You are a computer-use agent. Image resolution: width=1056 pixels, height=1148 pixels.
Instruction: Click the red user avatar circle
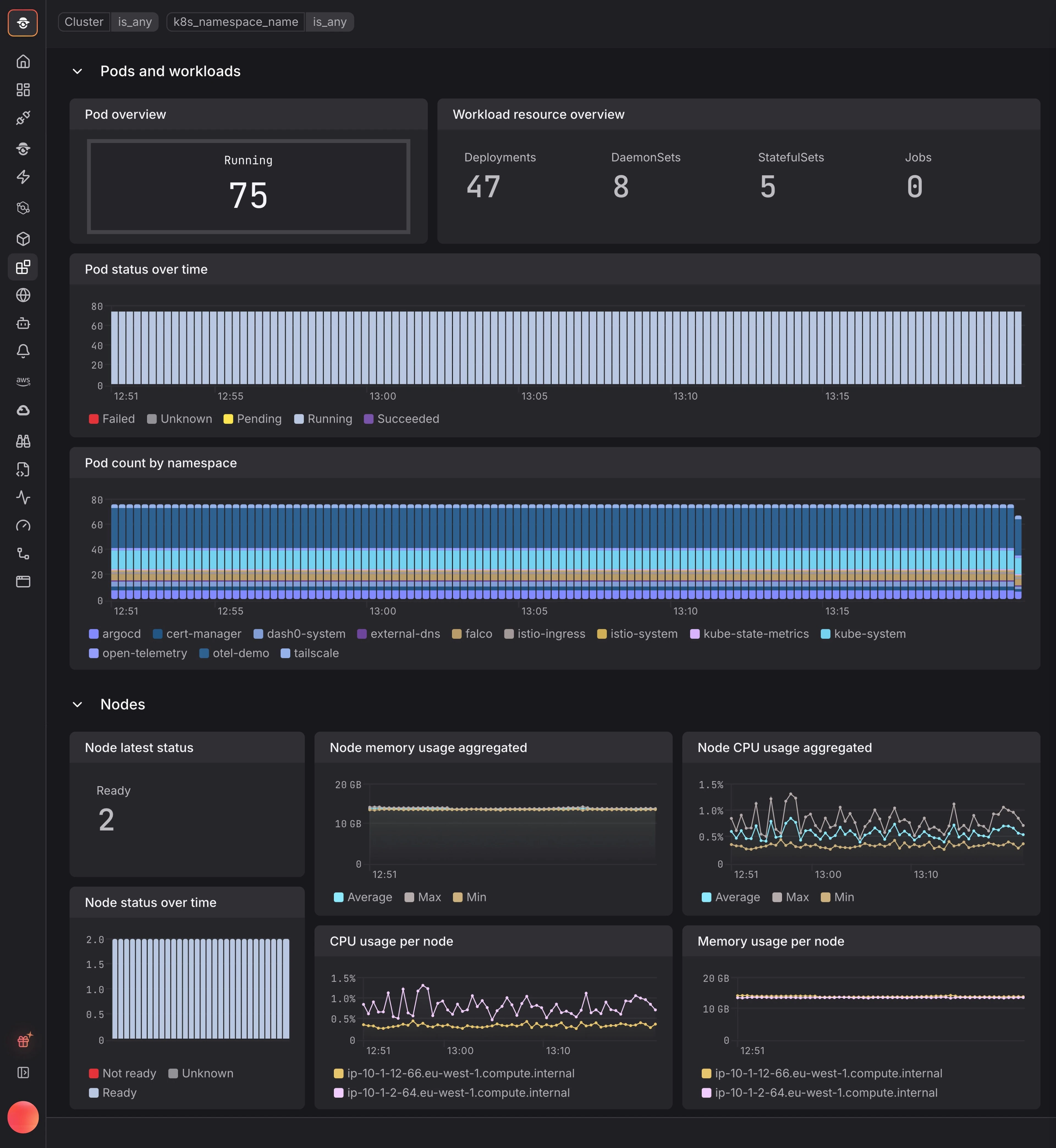[x=23, y=1117]
